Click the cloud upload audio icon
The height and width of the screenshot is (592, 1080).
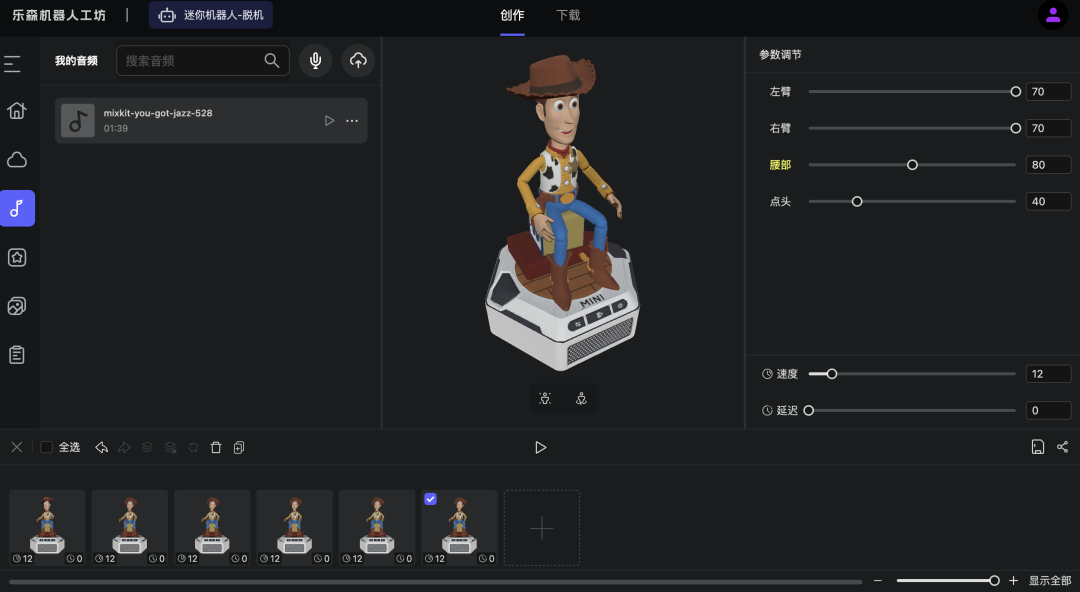(358, 61)
